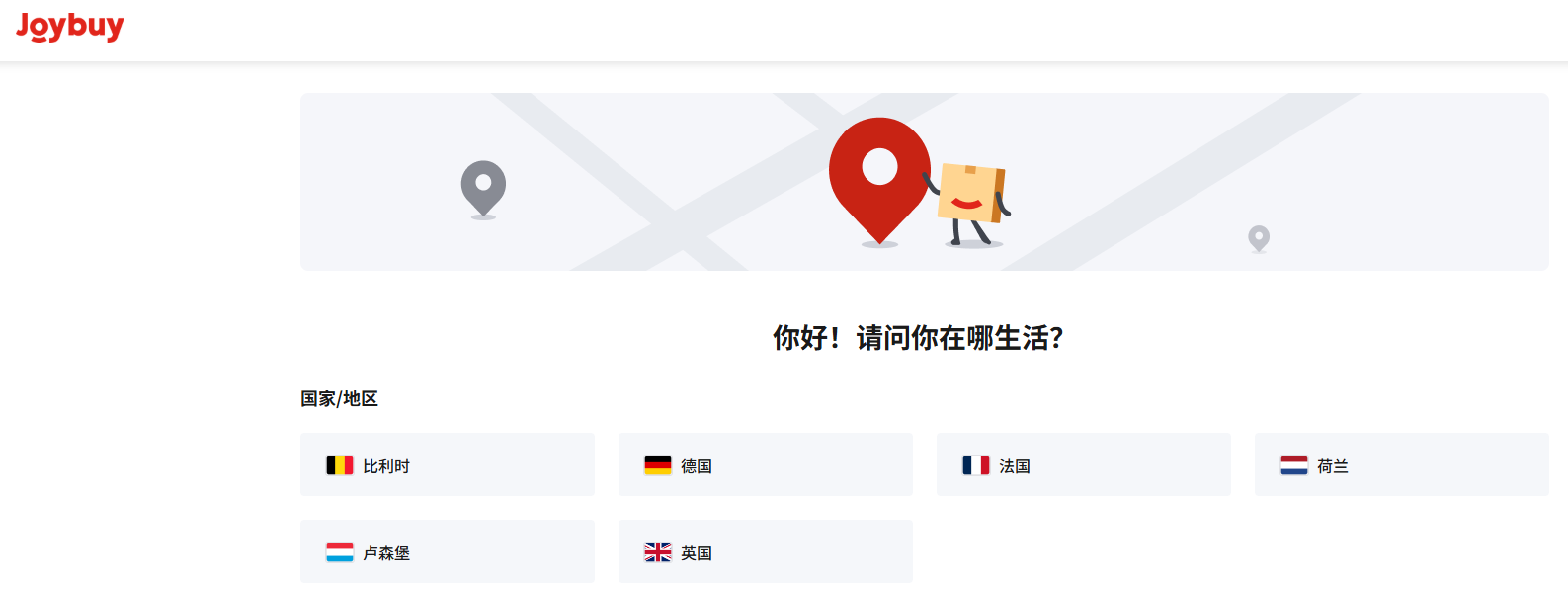Screen dimensions: 1568x606
Task: Click the Joybuy logo
Action: click(70, 27)
